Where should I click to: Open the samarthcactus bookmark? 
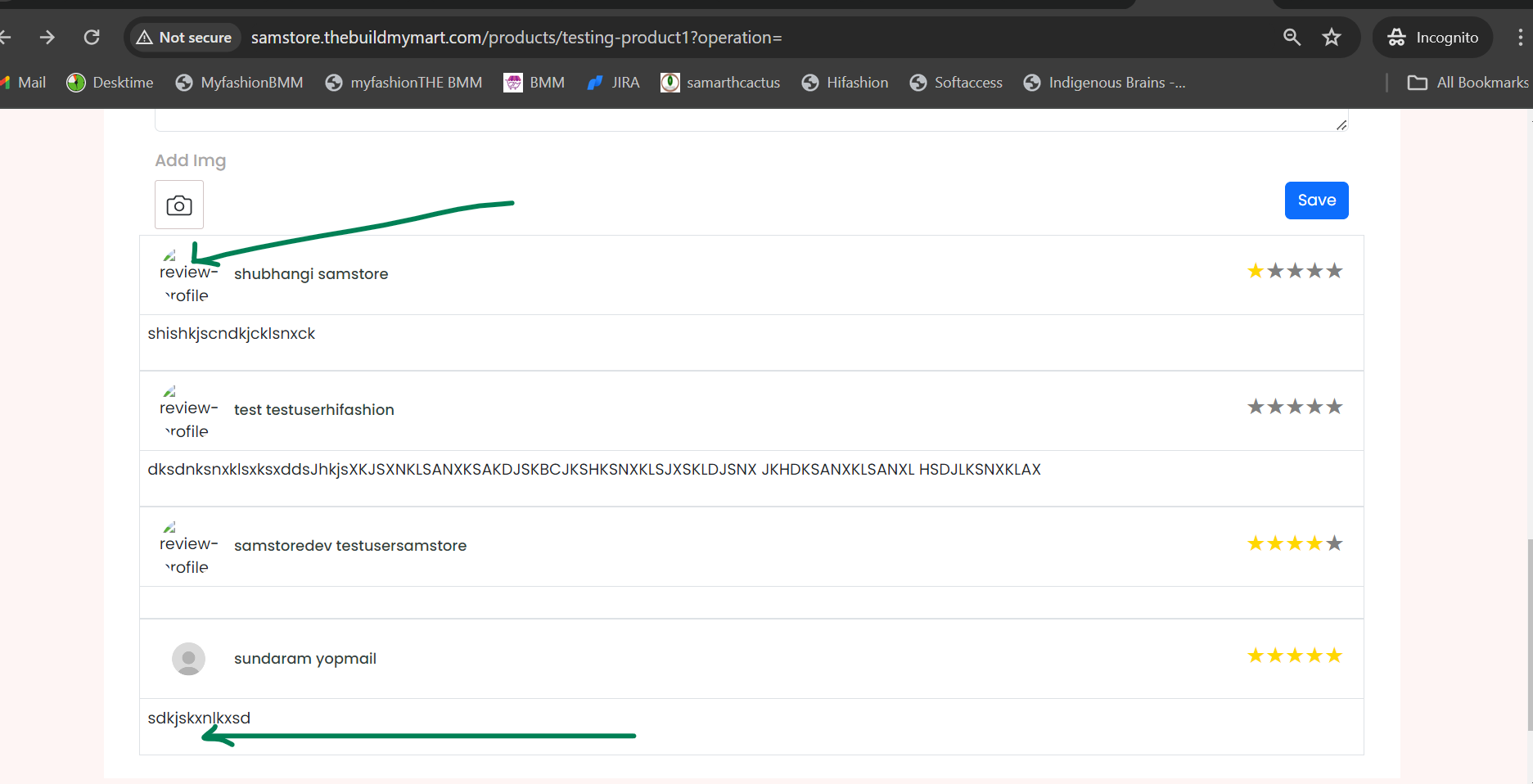pos(721,83)
